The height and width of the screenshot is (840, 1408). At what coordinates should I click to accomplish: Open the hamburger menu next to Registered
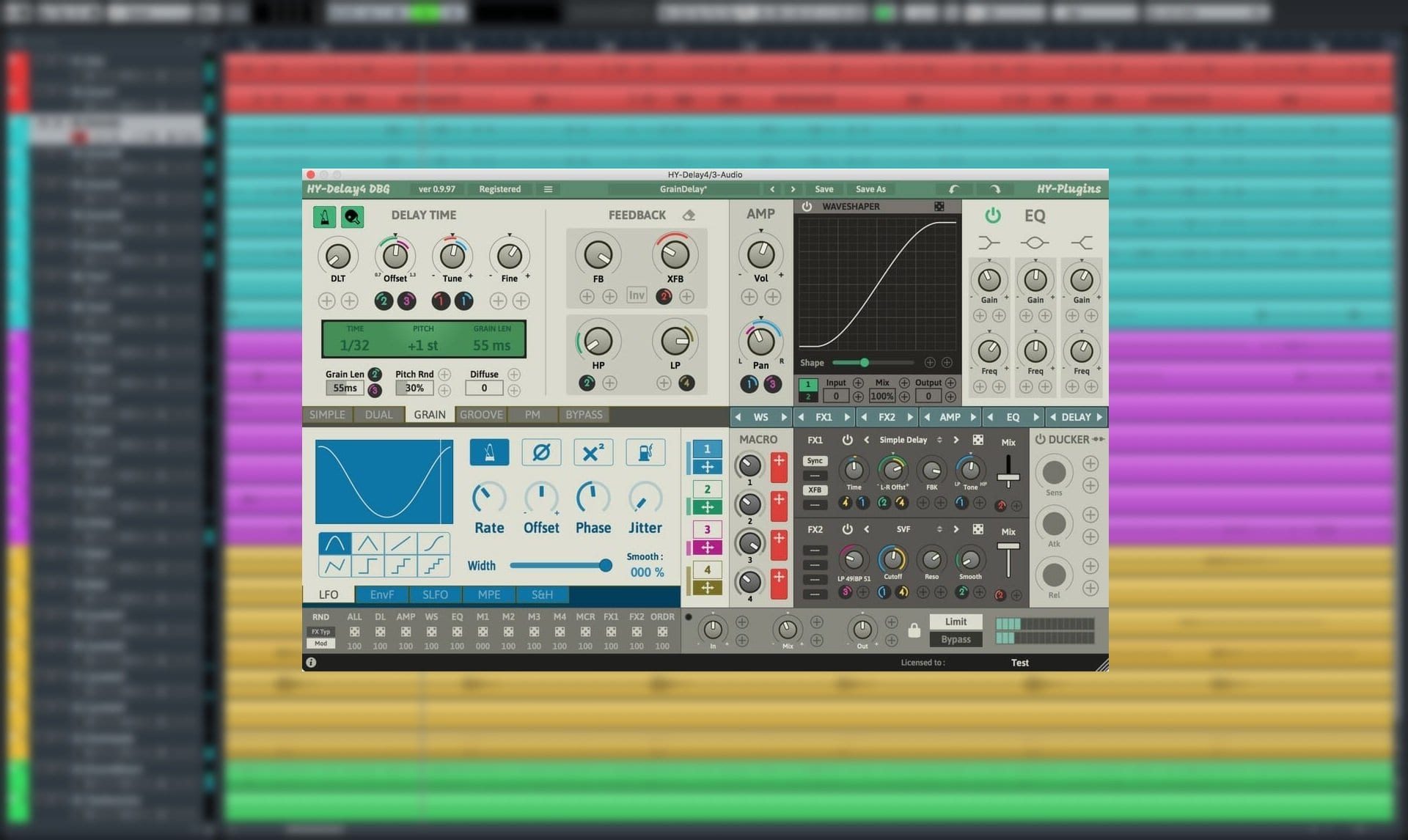click(x=548, y=189)
